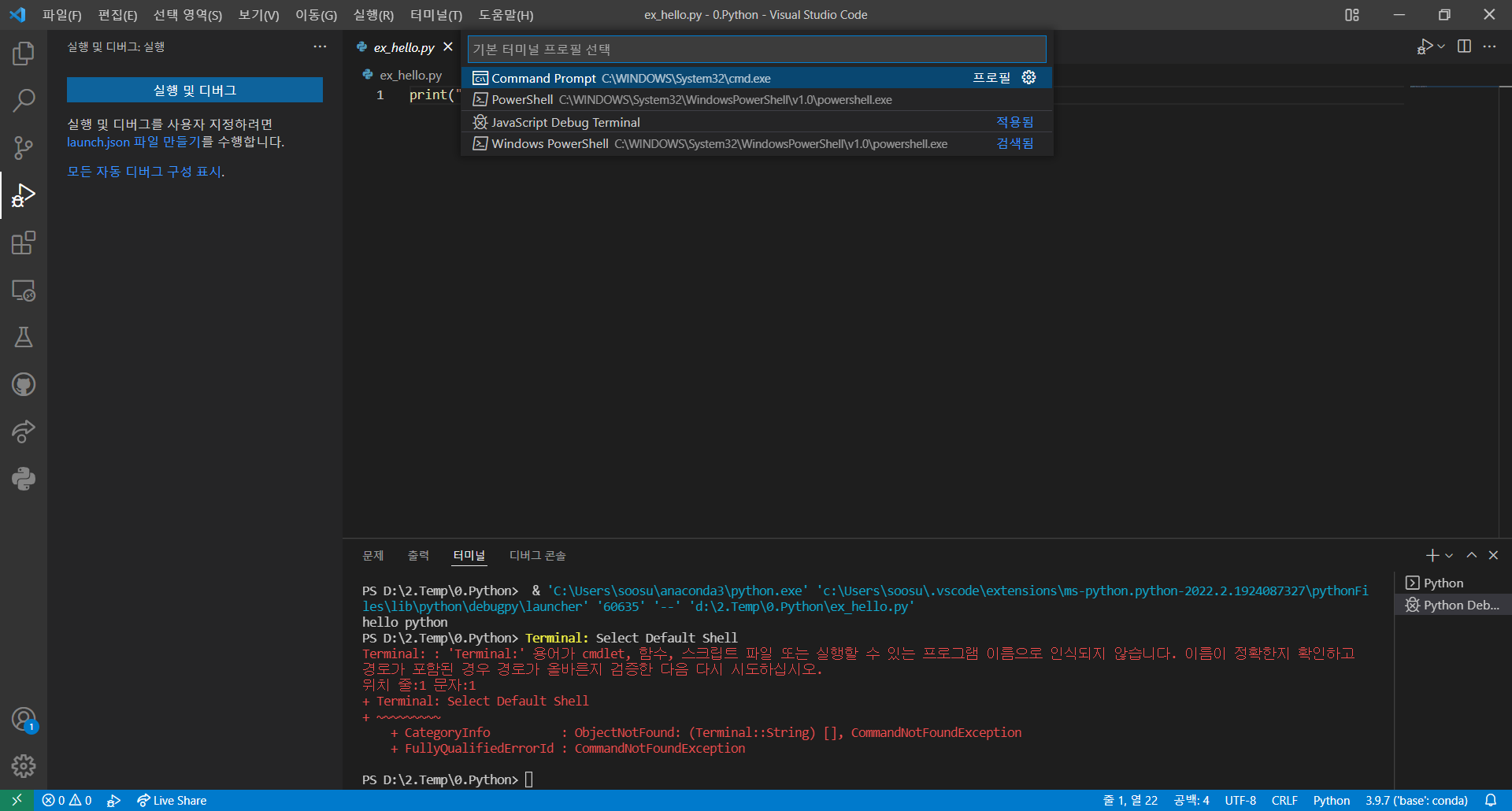
Task: Split the editor to the right
Action: pyautogui.click(x=1464, y=46)
